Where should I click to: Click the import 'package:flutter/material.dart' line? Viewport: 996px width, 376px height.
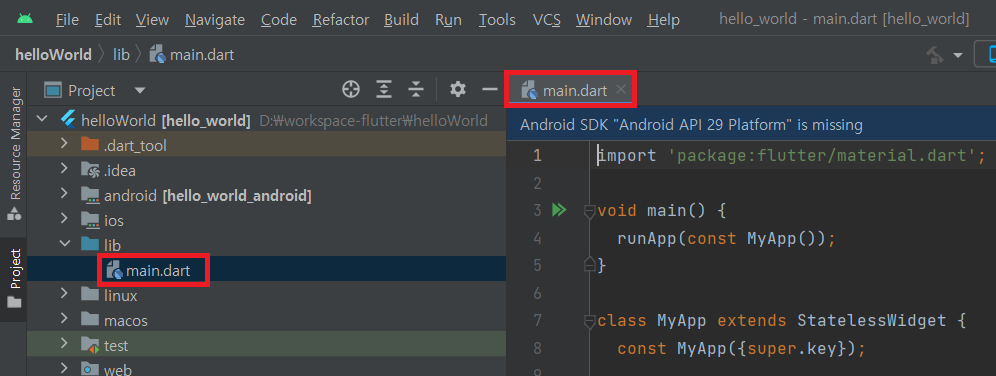791,156
